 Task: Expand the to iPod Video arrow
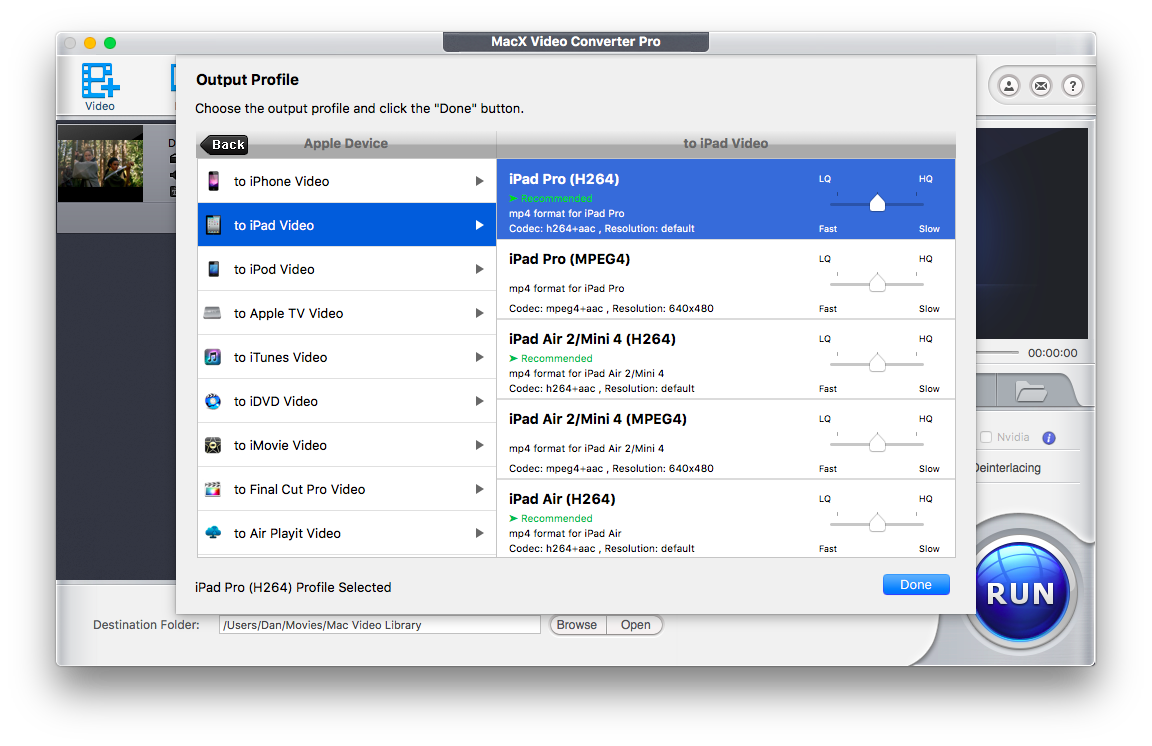click(x=479, y=269)
